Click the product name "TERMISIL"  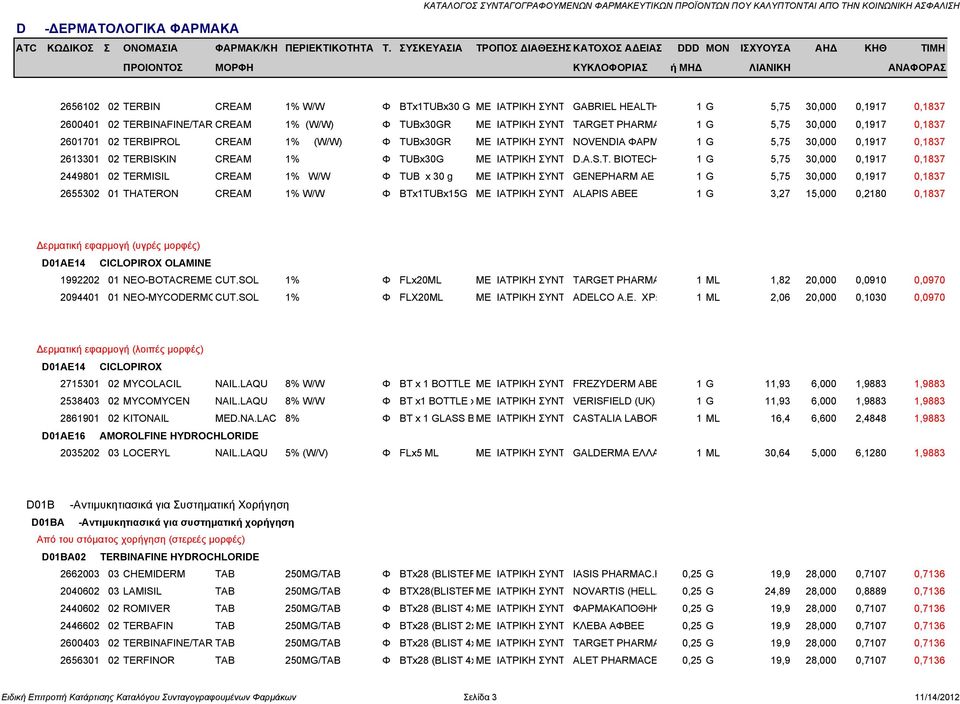coord(146,176)
